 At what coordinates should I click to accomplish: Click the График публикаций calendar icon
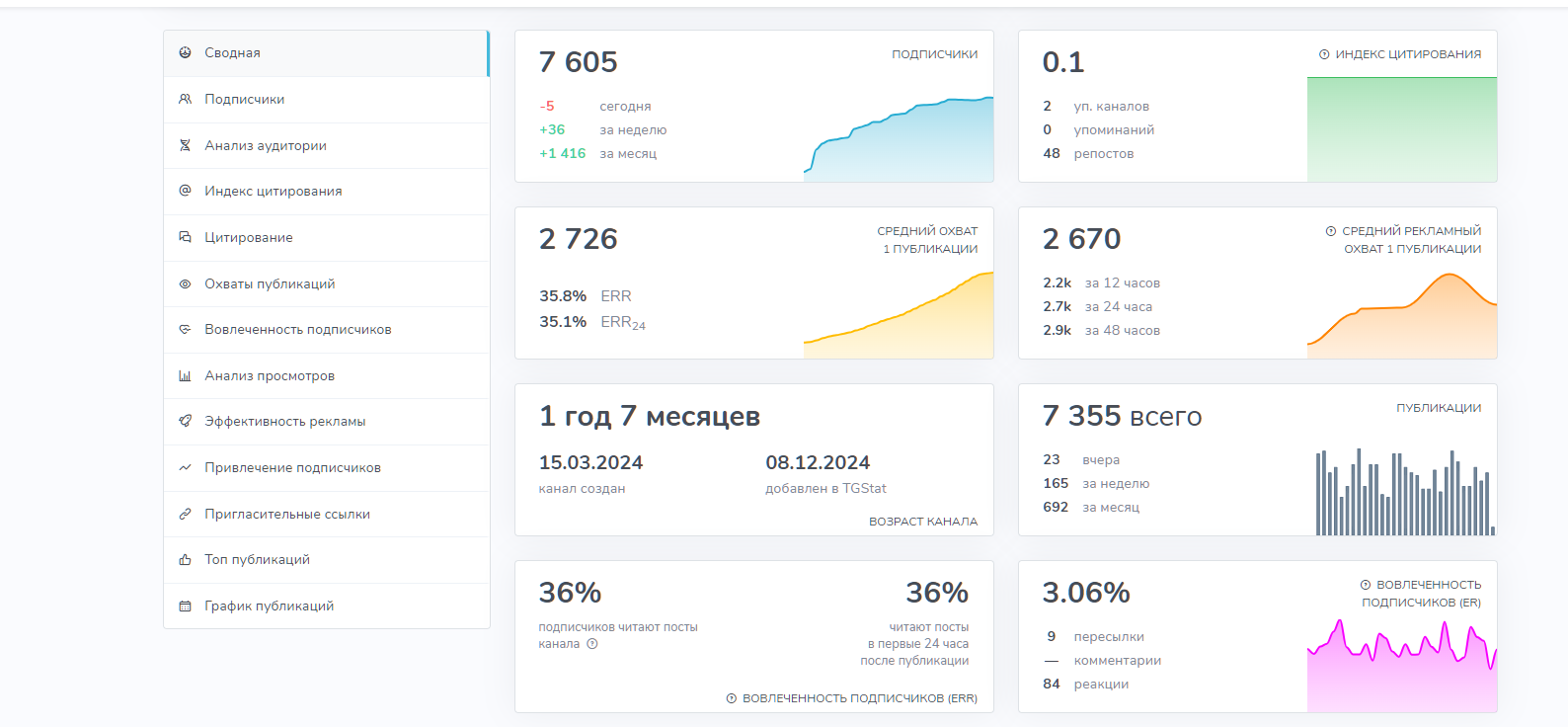(x=185, y=606)
